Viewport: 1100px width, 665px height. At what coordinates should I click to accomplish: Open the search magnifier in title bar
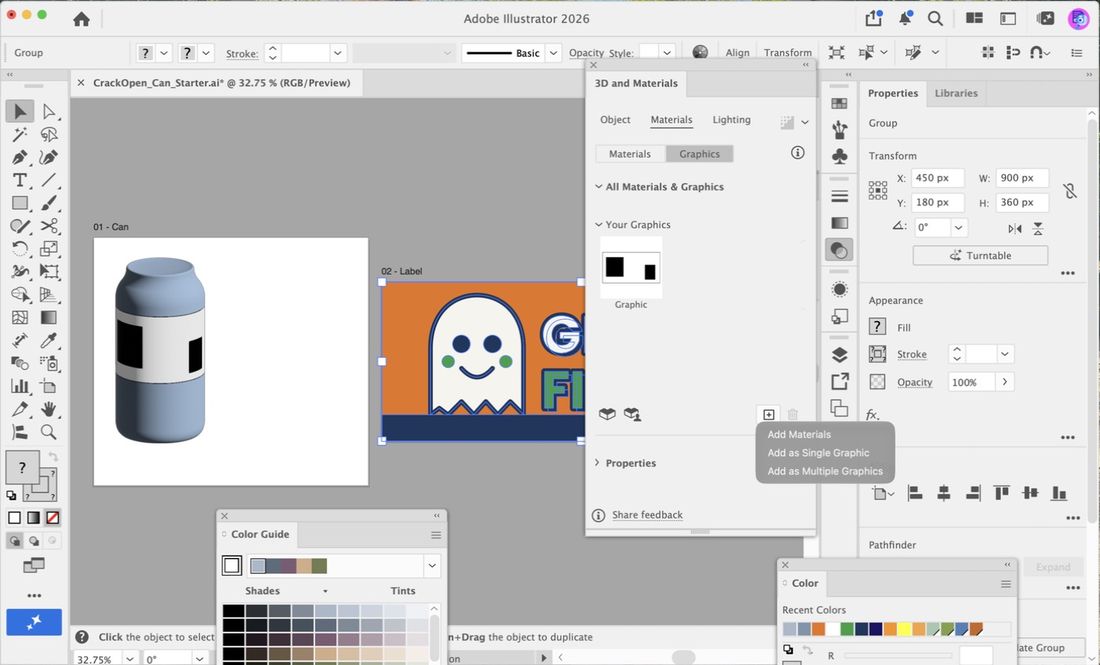tap(935, 18)
